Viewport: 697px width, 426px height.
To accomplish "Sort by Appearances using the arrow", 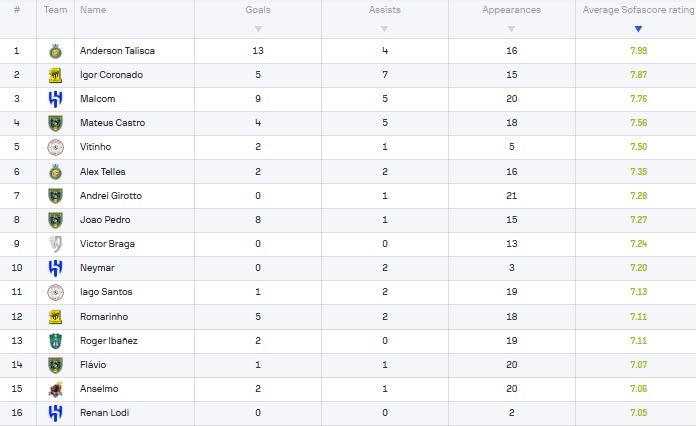I will pyautogui.click(x=511, y=29).
